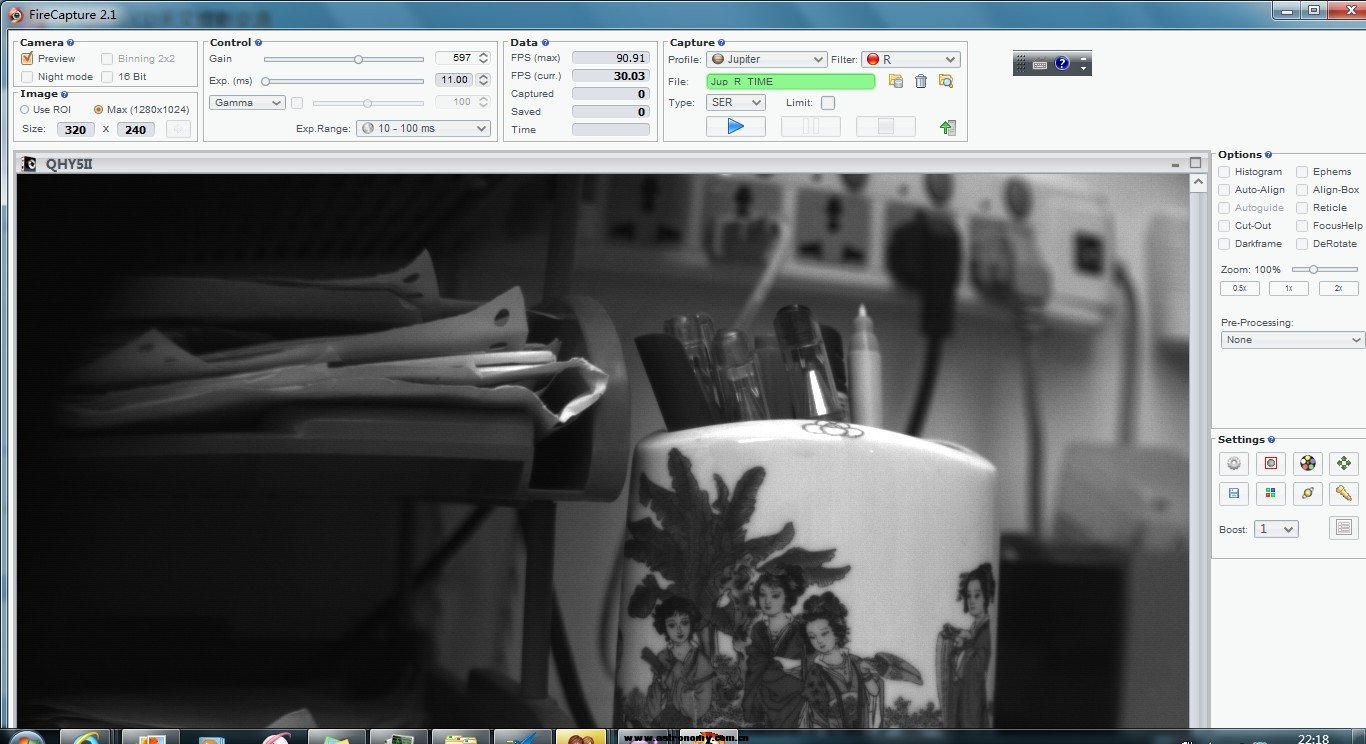Click question mark in the floating toolbar
Viewport: 1366px width, 744px height.
pos(1062,64)
